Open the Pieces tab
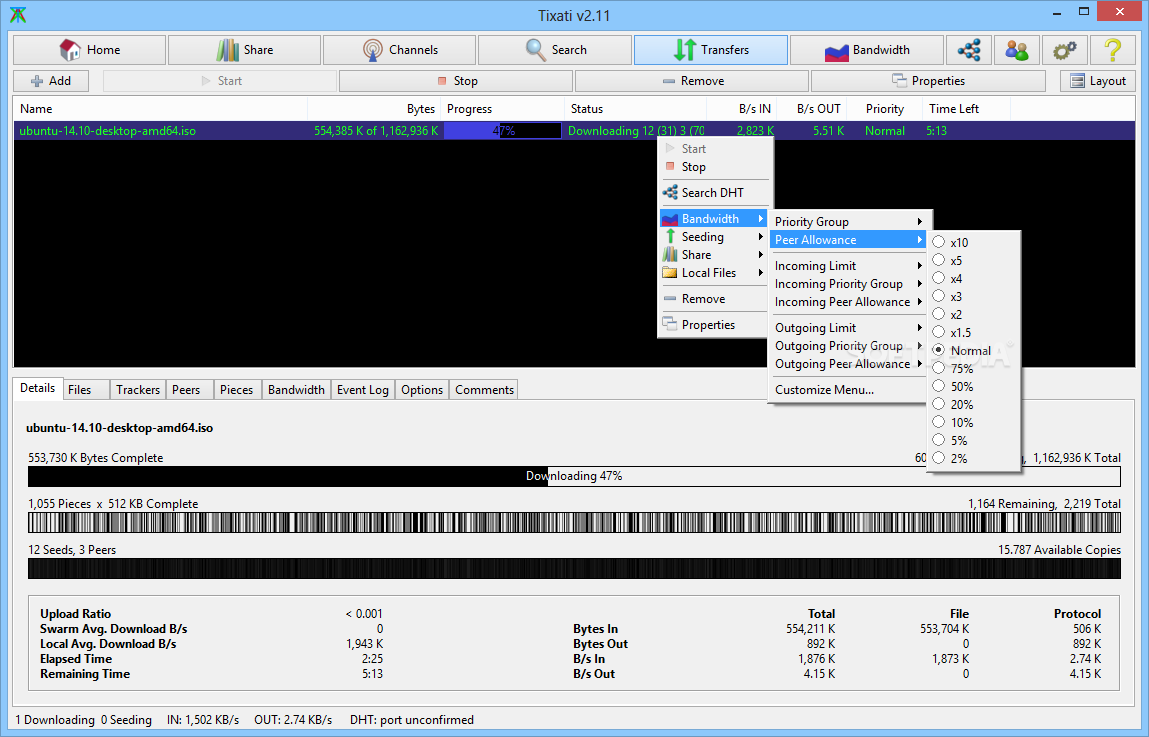The width and height of the screenshot is (1149, 737). pos(237,390)
